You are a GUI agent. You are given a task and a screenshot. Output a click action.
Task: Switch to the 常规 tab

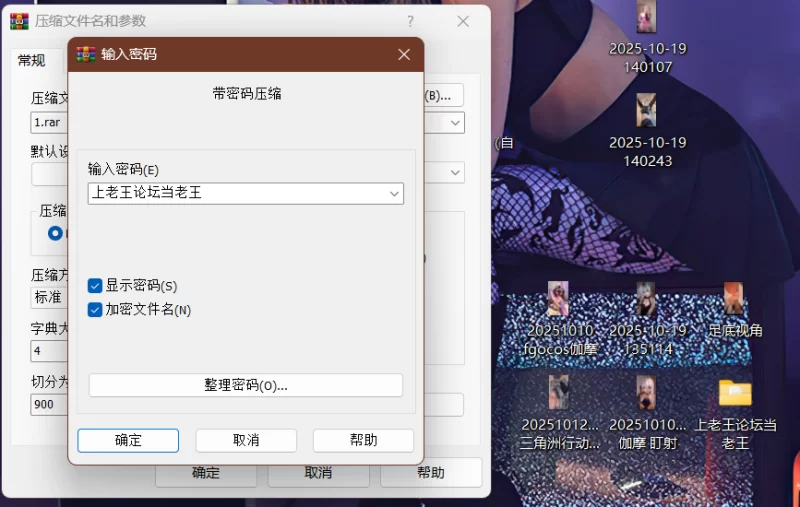31,60
